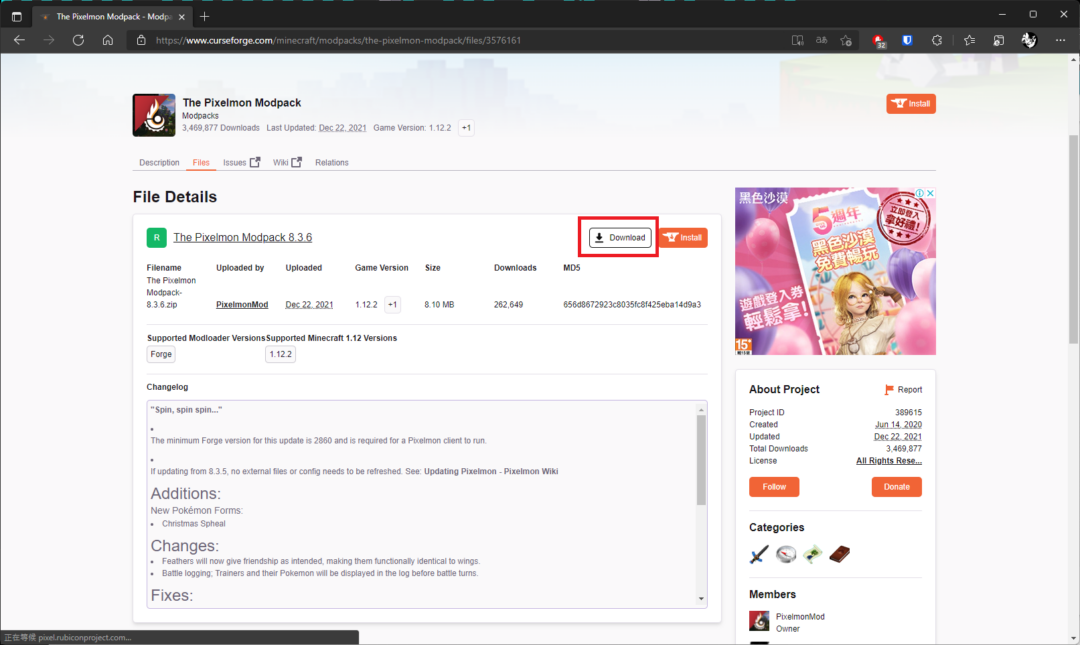This screenshot has height=645, width=1080.
Task: Click Install next to the Download button
Action: pos(683,238)
